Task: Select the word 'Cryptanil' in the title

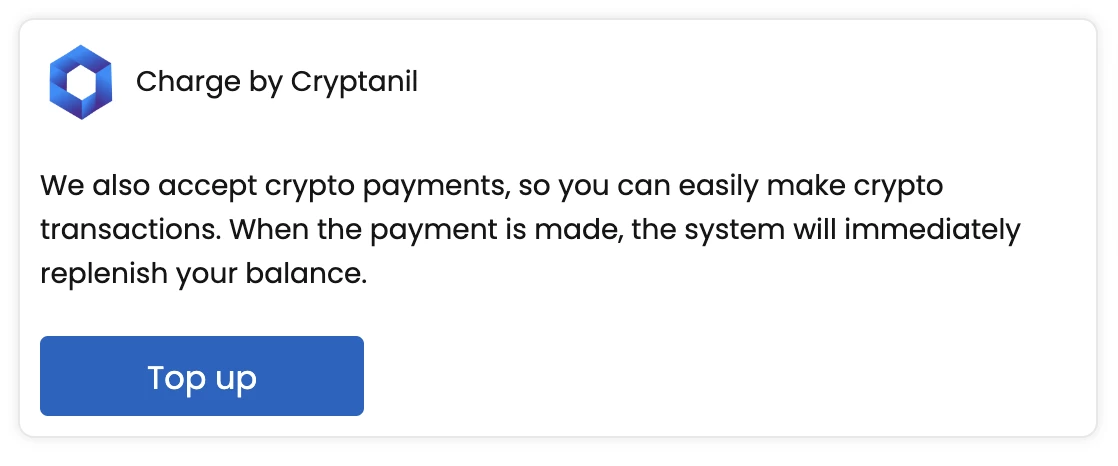Action: [354, 81]
